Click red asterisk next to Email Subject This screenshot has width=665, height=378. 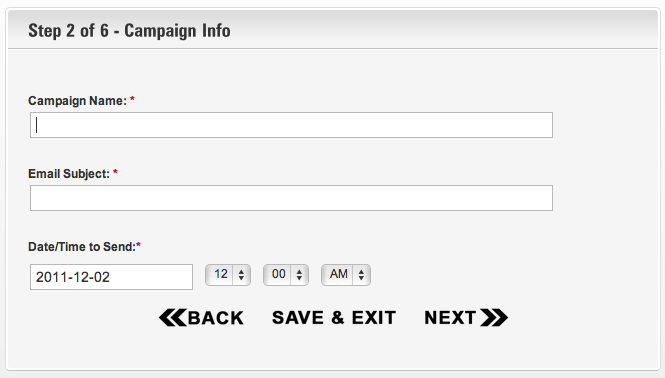(x=115, y=172)
